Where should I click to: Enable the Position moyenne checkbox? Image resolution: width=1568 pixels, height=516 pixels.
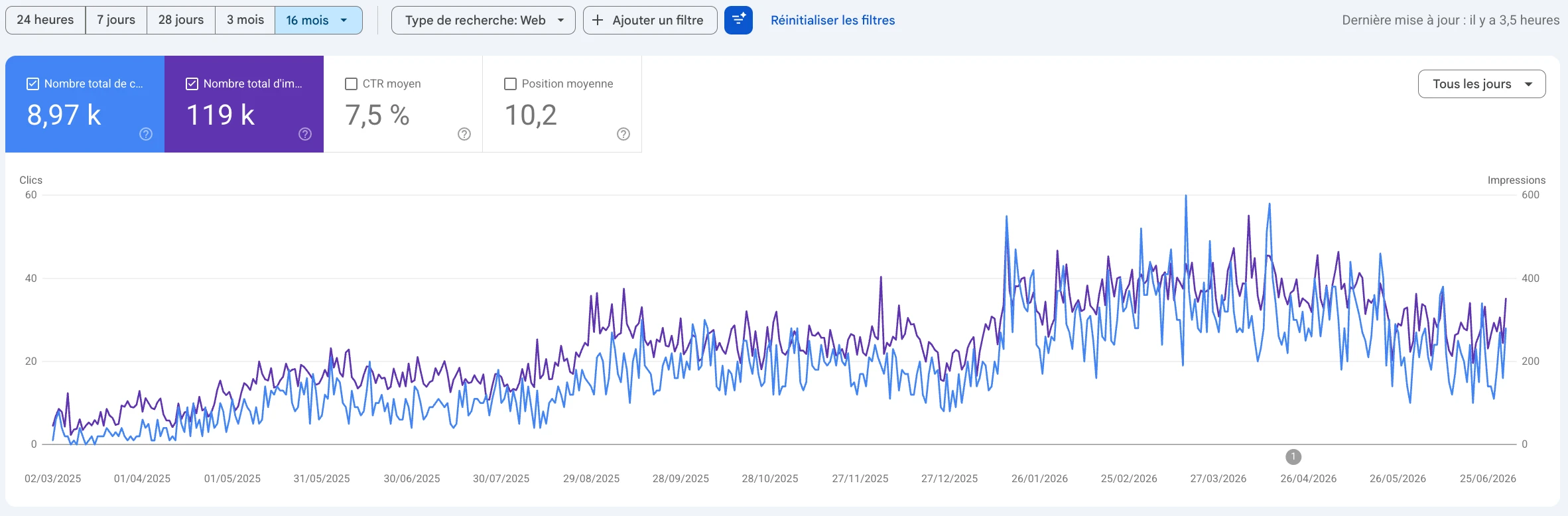pyautogui.click(x=511, y=84)
